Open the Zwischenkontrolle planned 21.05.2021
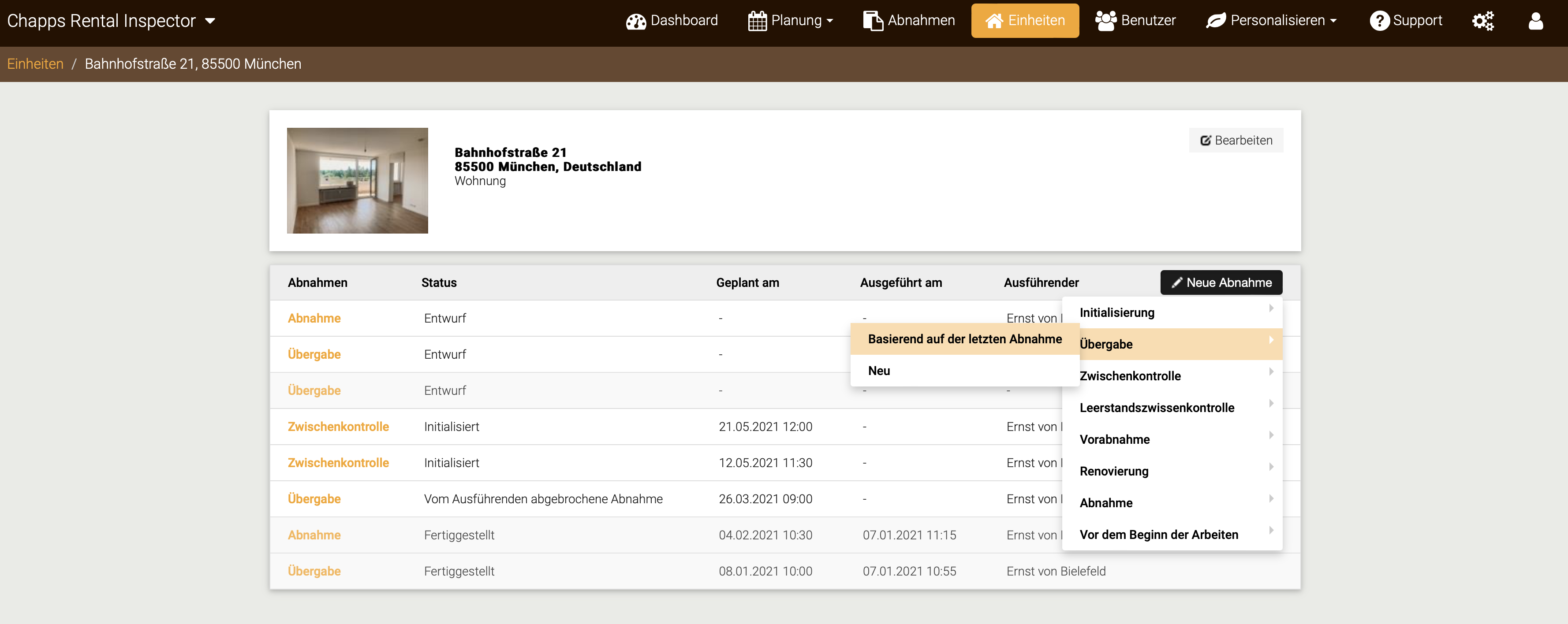The image size is (1568, 624). click(x=338, y=426)
